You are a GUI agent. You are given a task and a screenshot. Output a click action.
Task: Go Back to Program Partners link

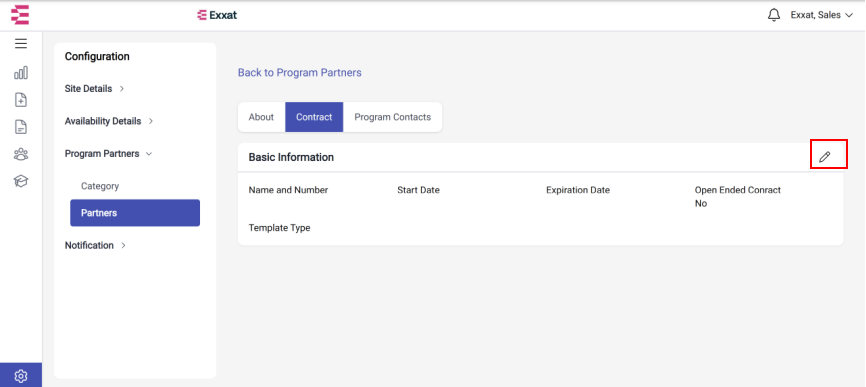(x=300, y=72)
